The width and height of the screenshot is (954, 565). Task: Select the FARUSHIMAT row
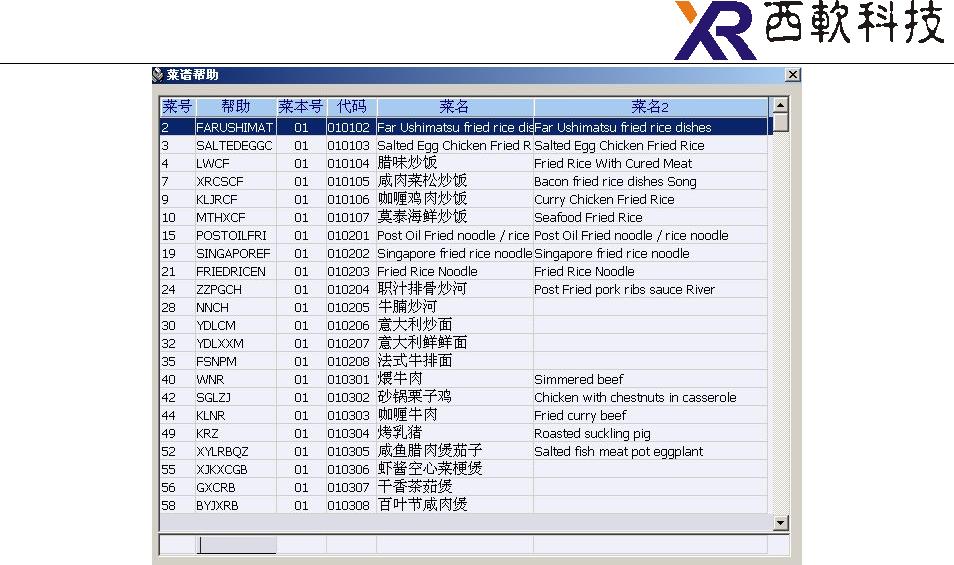pos(464,127)
